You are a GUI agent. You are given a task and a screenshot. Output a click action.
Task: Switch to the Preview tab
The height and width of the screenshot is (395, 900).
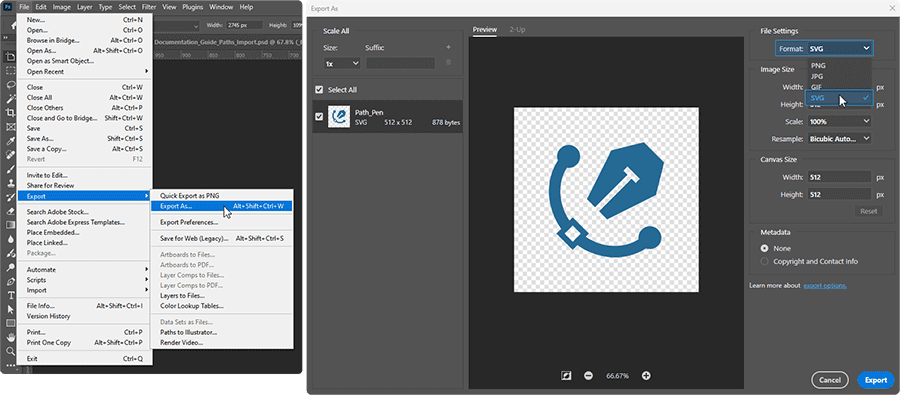pos(484,29)
